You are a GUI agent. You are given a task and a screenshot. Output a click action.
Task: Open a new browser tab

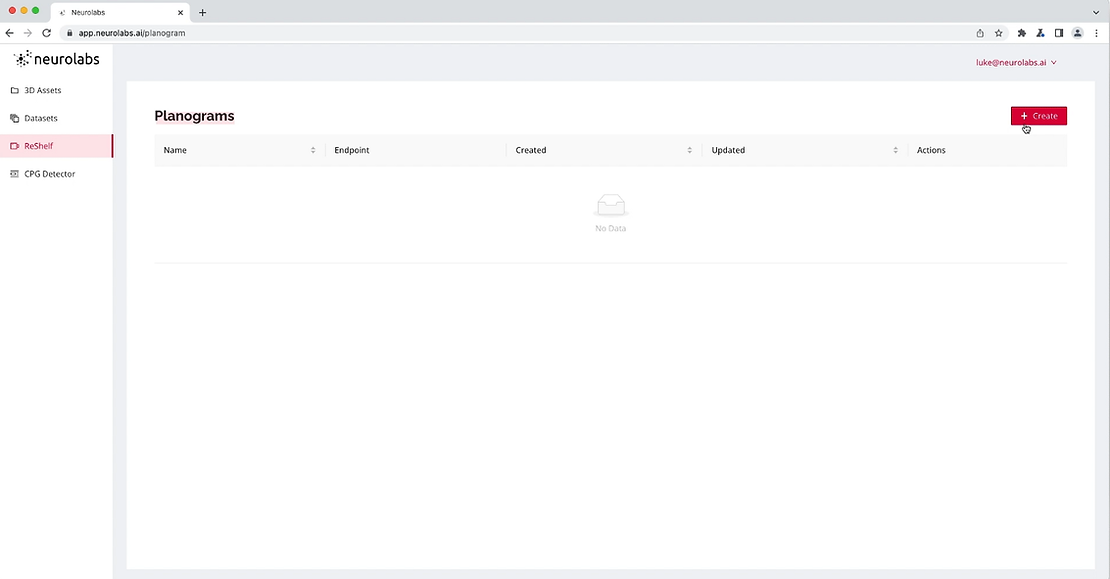tap(202, 13)
